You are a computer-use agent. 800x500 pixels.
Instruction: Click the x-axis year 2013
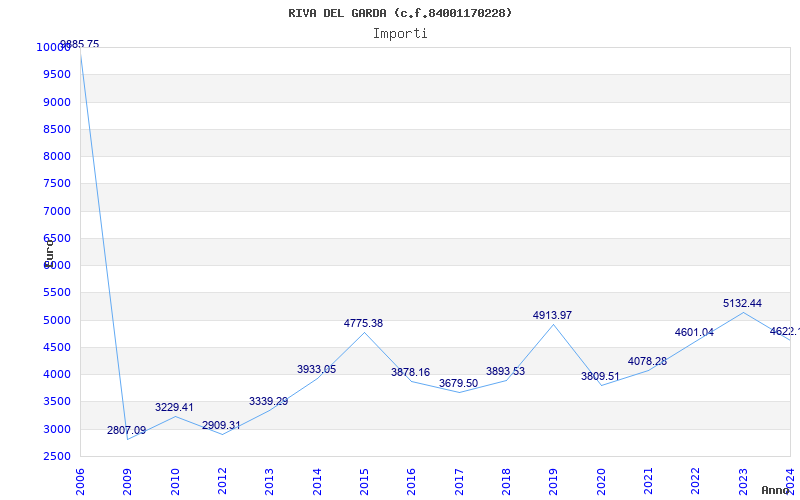[269, 482]
